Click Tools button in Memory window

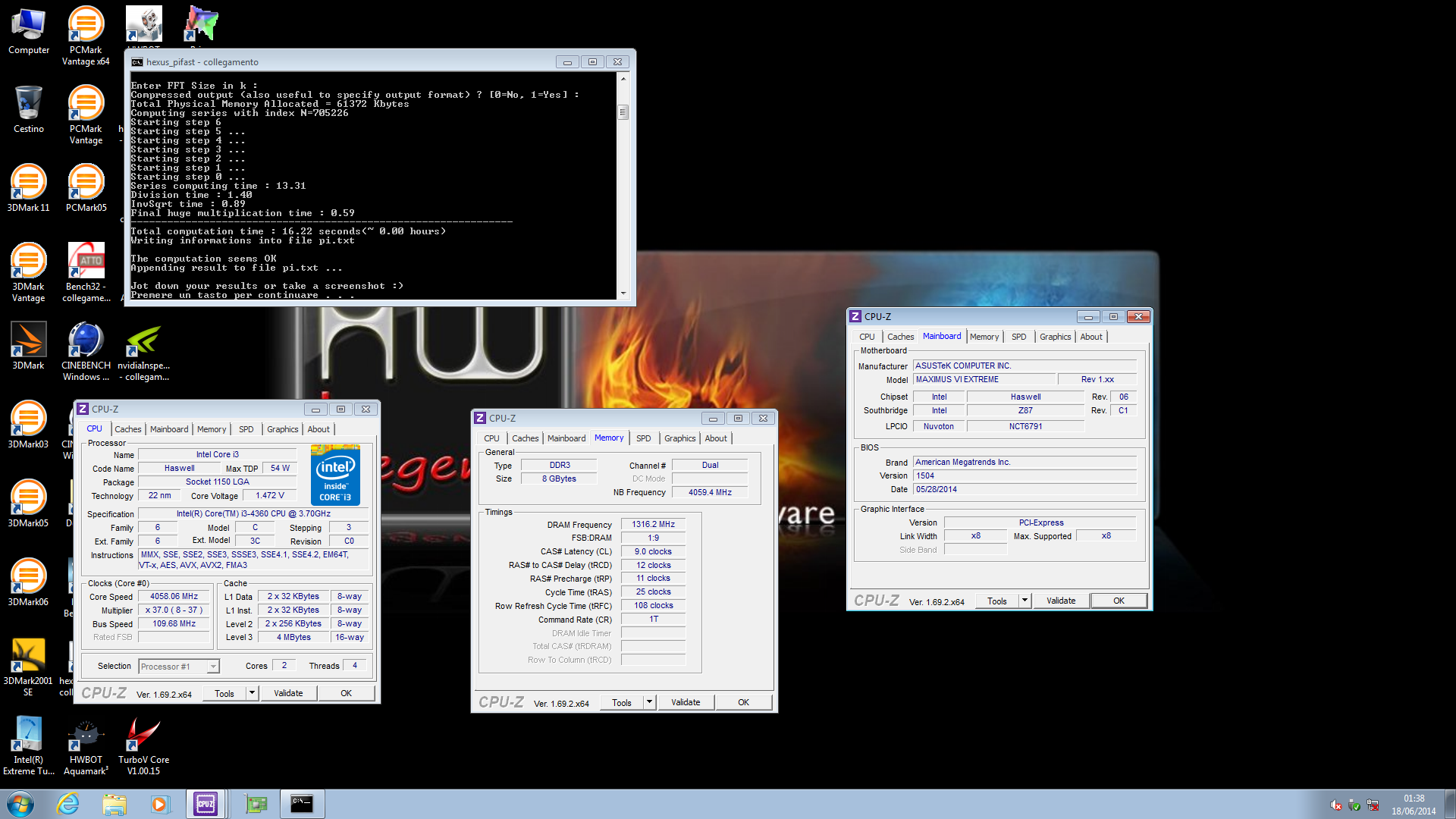(622, 702)
